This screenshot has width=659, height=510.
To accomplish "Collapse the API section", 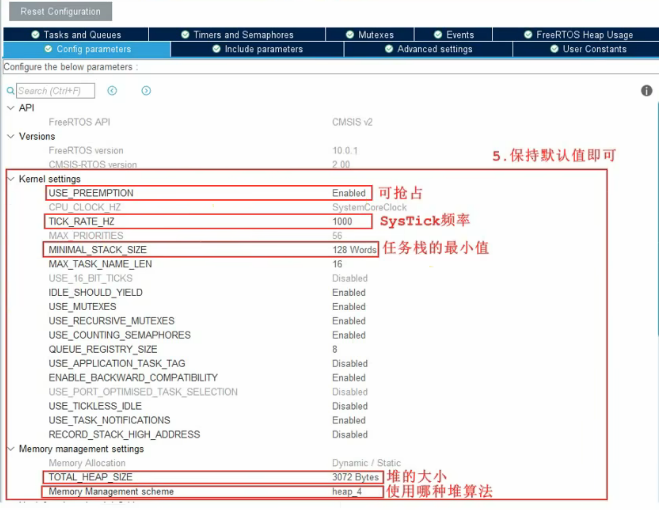I will pos(11,108).
